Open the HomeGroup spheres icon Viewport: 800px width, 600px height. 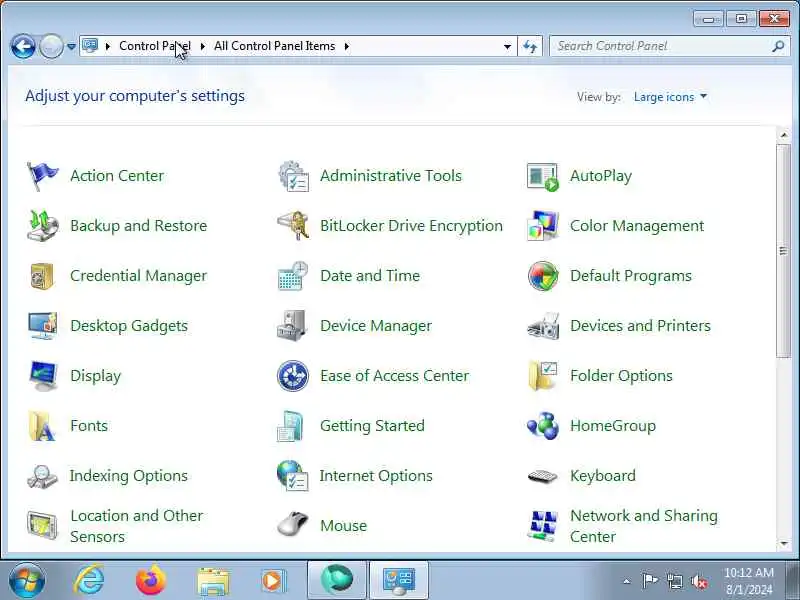point(543,426)
